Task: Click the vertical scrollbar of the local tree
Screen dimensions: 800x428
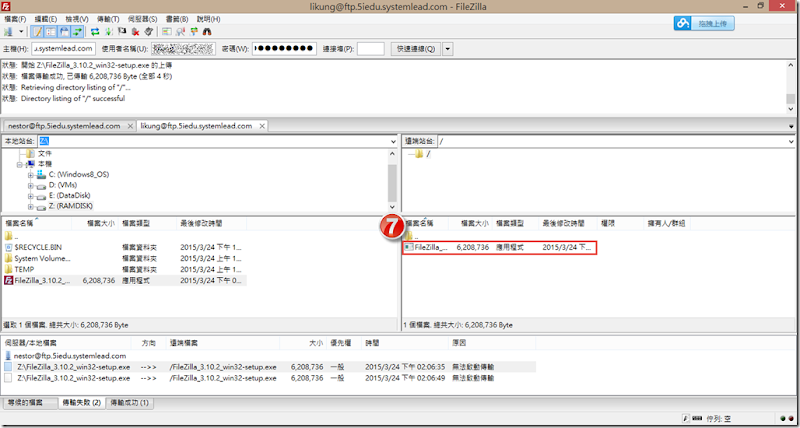Action: click(392, 181)
